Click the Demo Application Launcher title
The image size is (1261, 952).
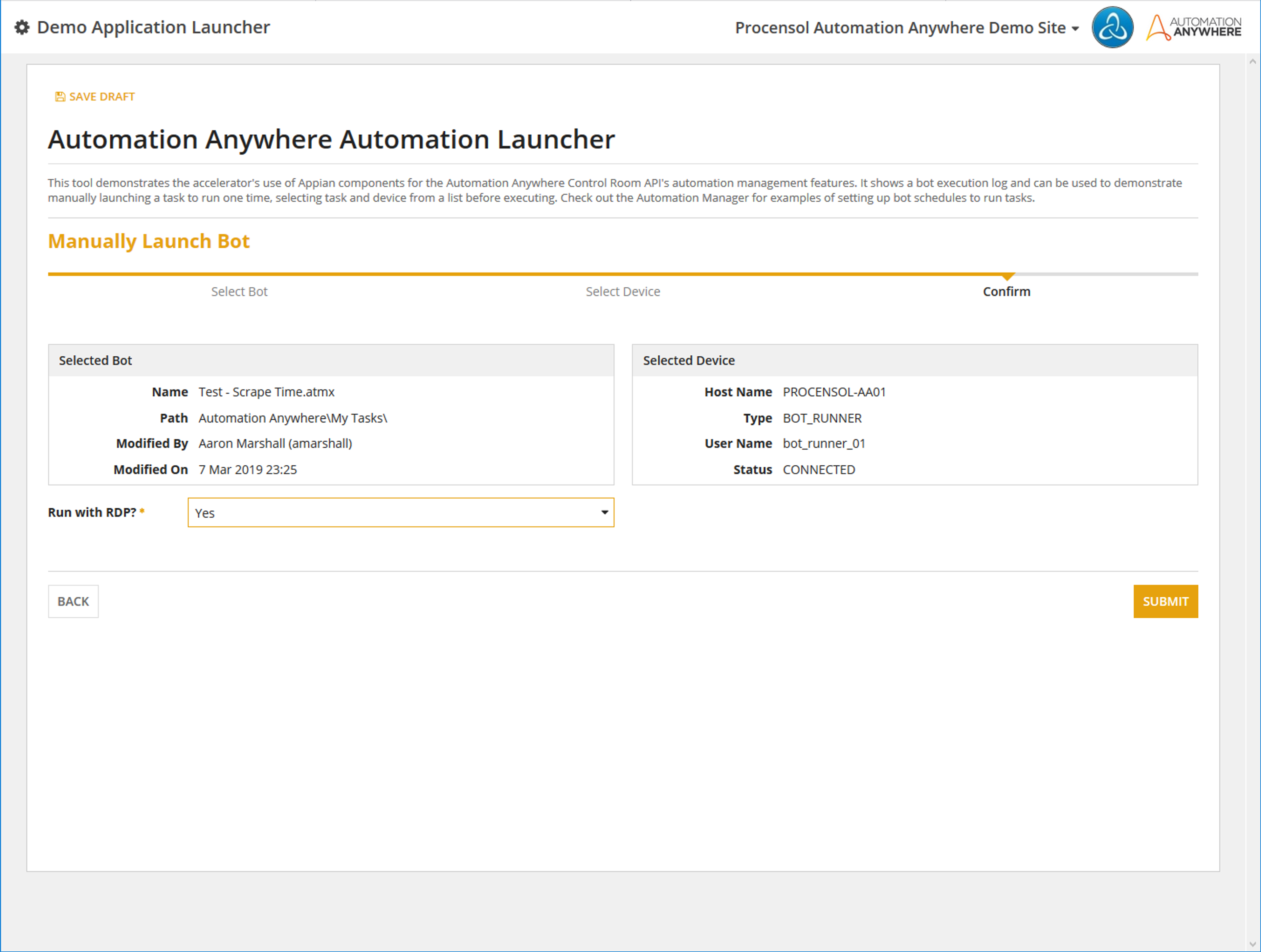pyautogui.click(x=153, y=27)
